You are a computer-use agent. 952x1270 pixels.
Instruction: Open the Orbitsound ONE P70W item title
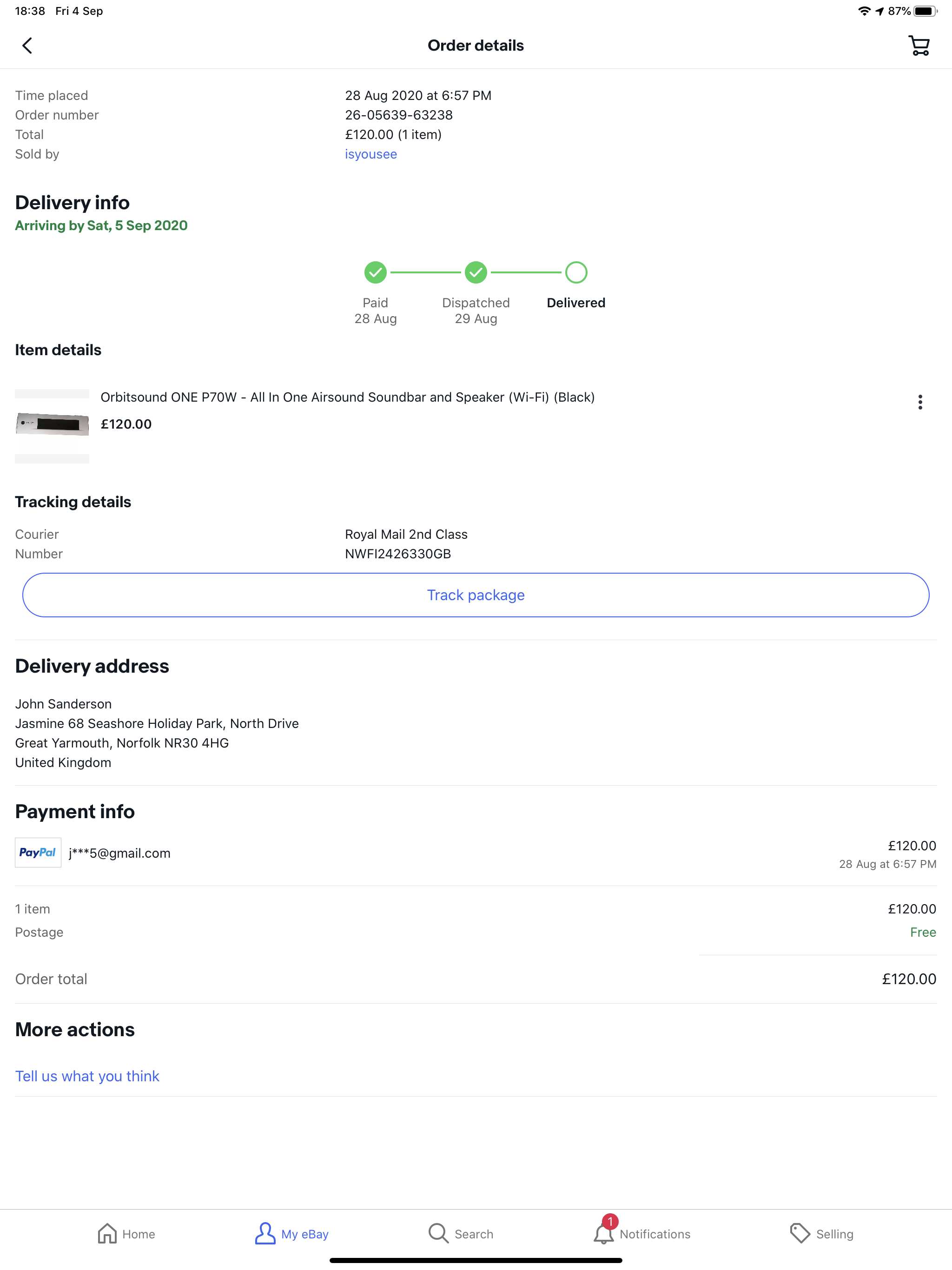pos(347,397)
